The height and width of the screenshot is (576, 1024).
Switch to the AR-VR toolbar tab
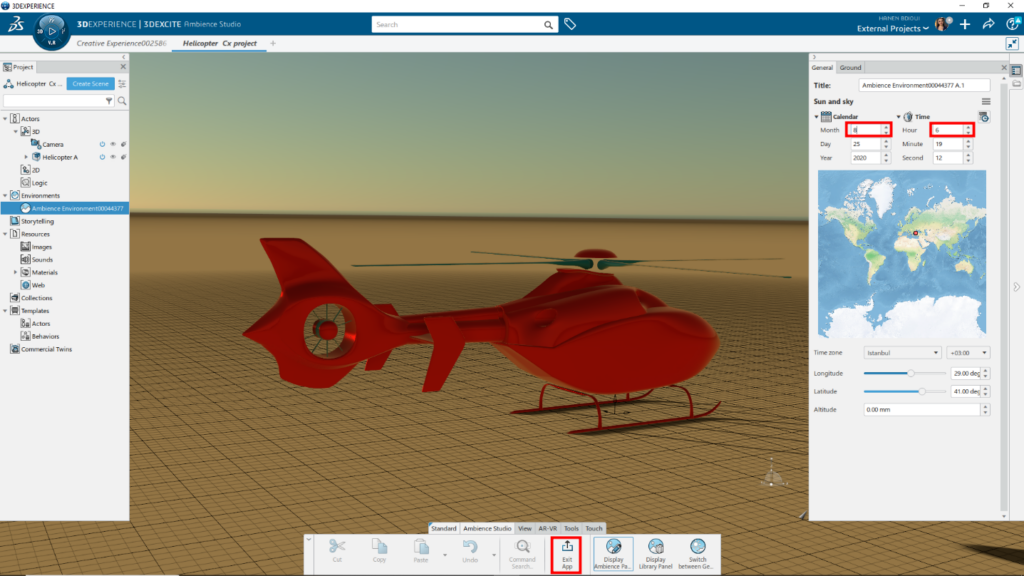pyautogui.click(x=547, y=528)
